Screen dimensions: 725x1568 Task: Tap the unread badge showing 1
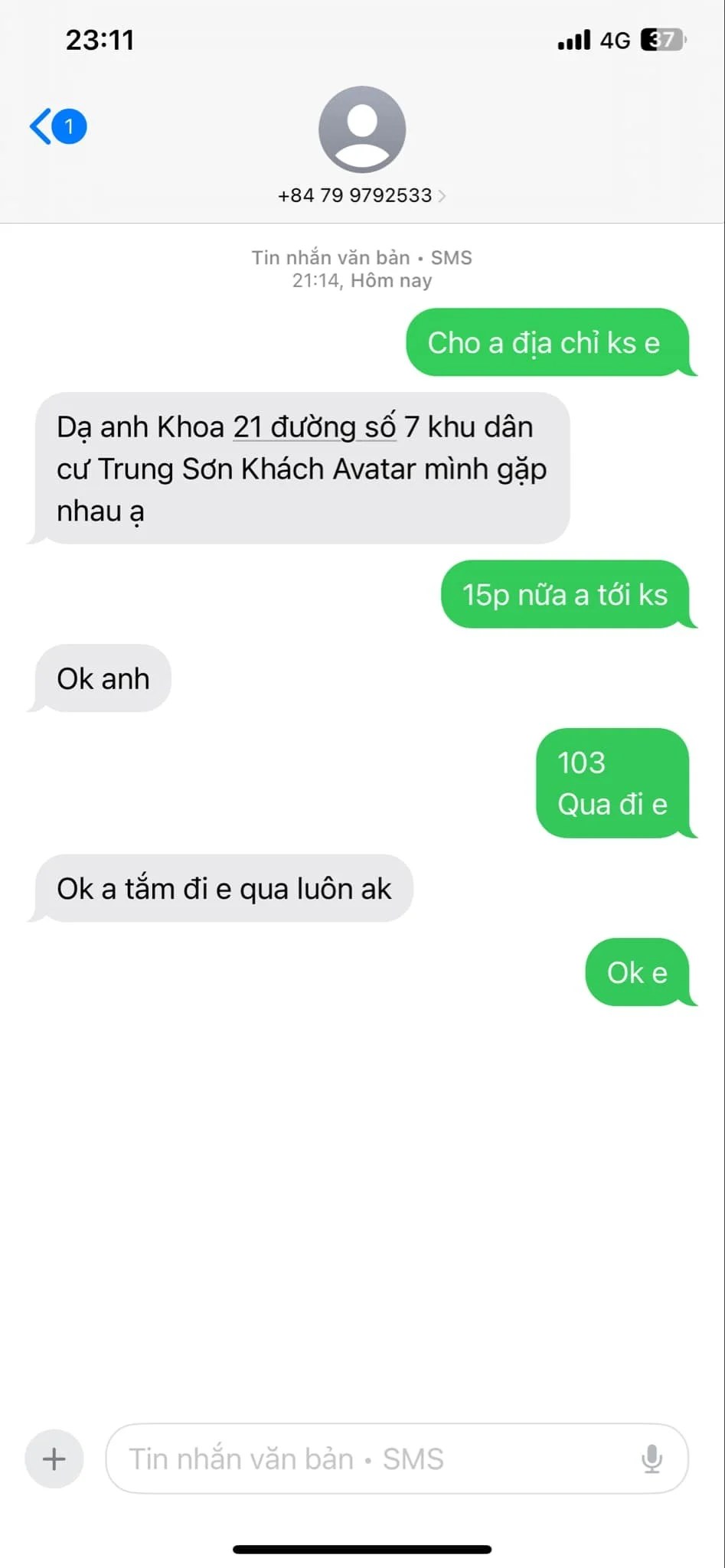coord(70,126)
